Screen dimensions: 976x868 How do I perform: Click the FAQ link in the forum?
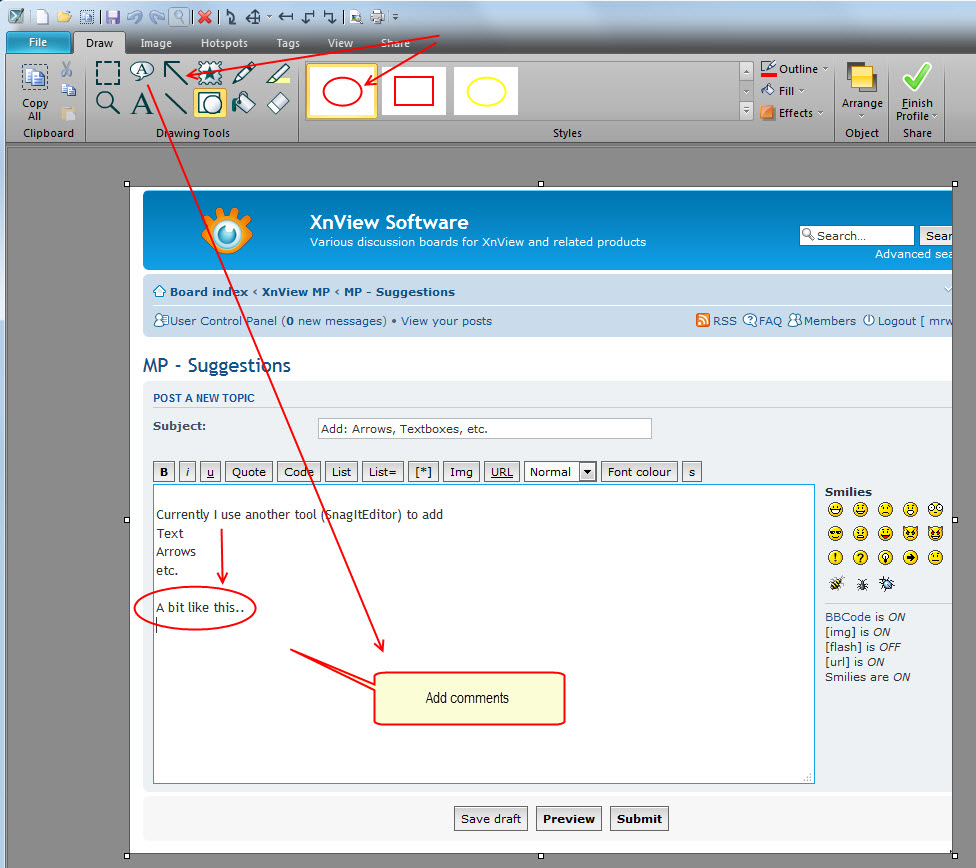(770, 321)
